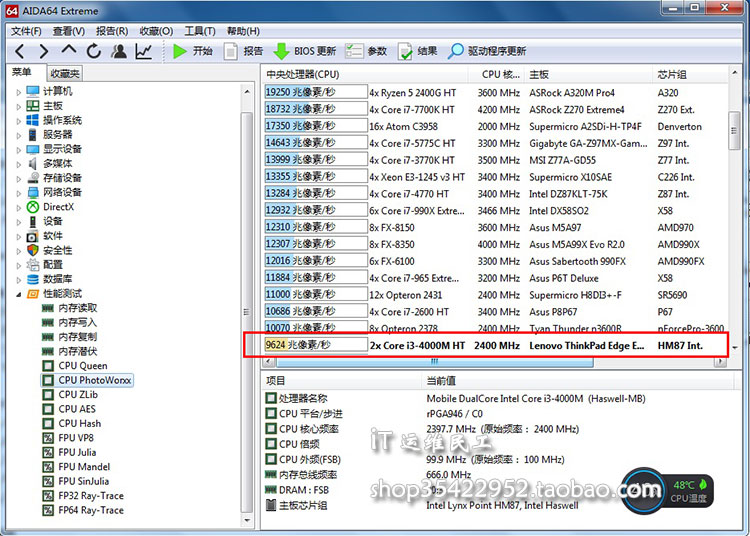This screenshot has height=536, width=750.
Task: Expand the 计算机 tree node
Action: point(19,92)
